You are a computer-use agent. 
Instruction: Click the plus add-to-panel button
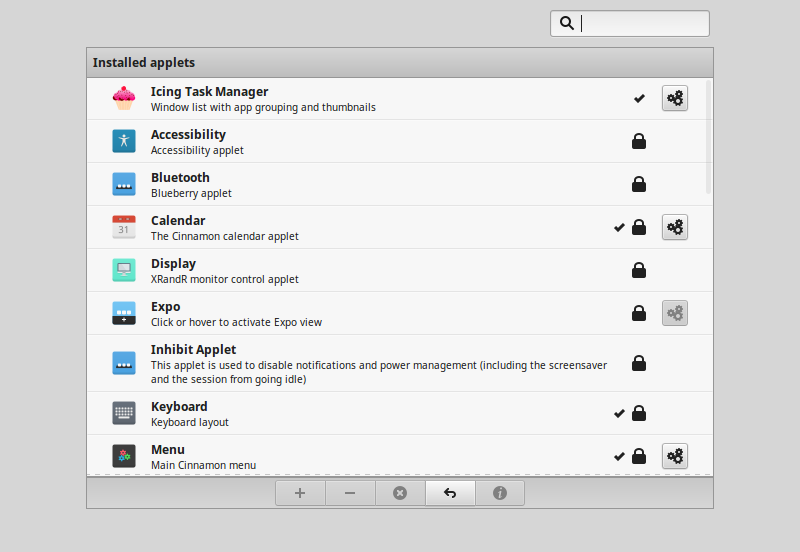tap(300, 493)
